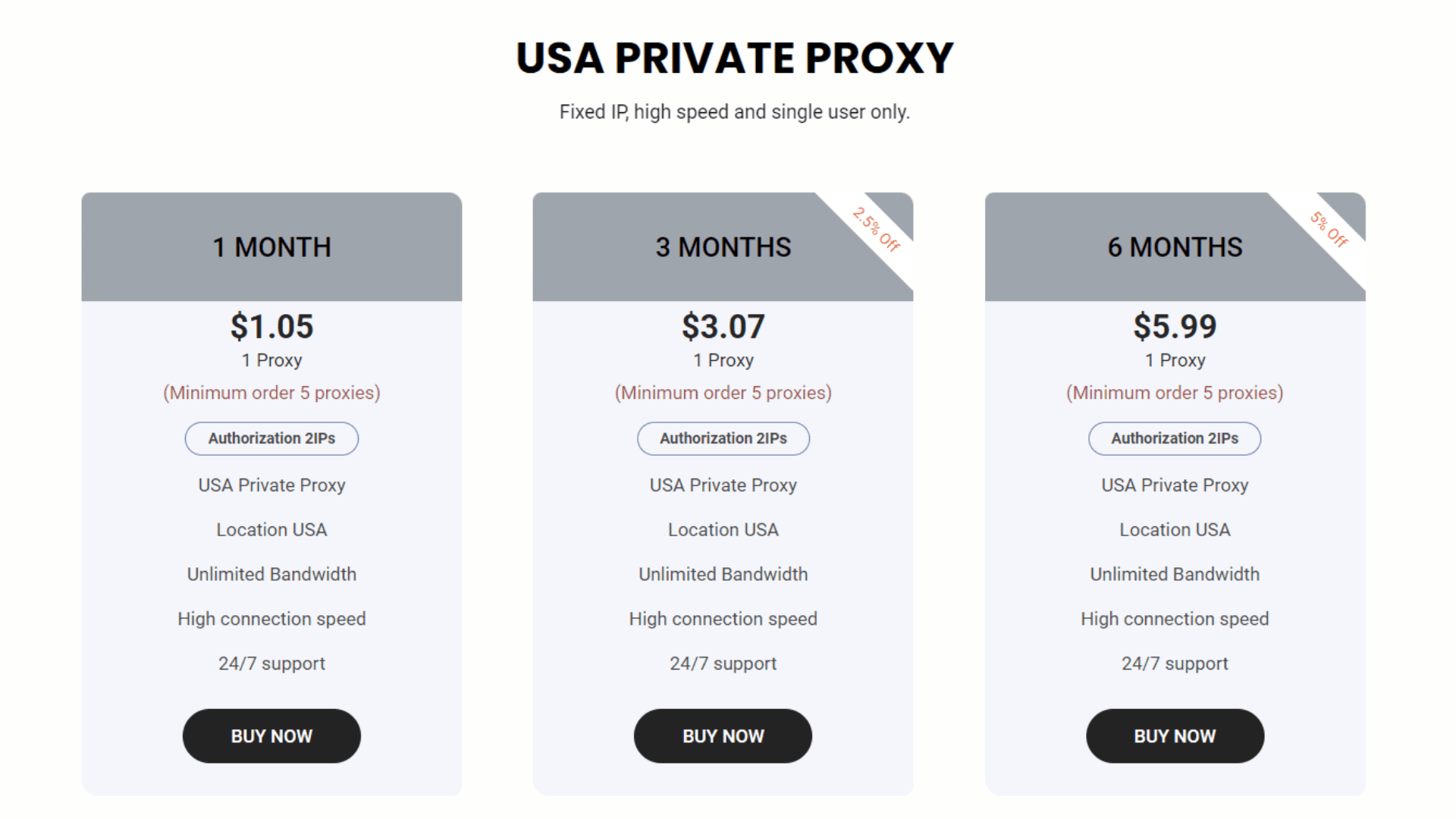Image resolution: width=1456 pixels, height=819 pixels.
Task: Click the $1.05 price
Action: click(x=271, y=326)
